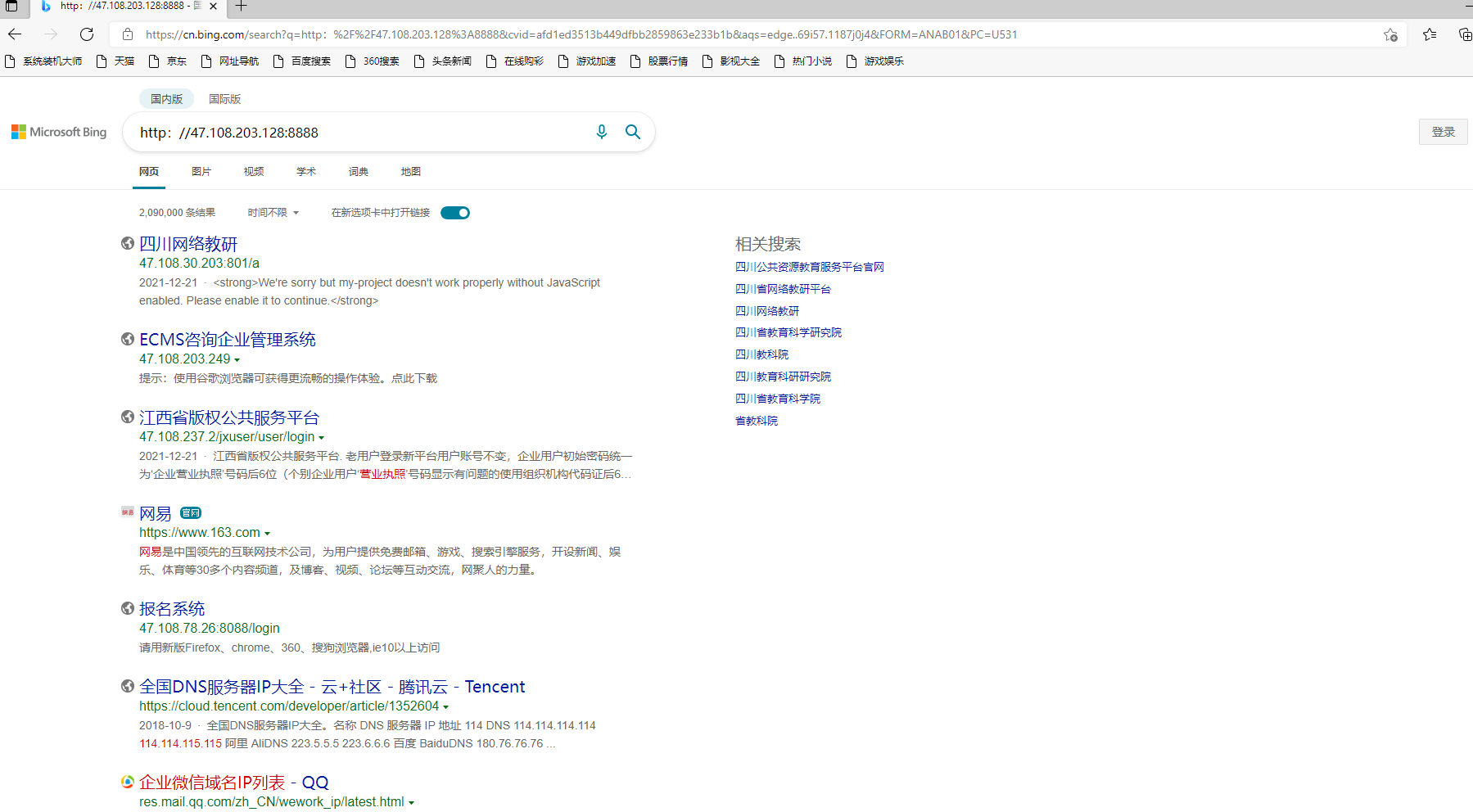The image size is (1473, 812).
Task: Click the browser Forward arrow
Action: point(51,34)
